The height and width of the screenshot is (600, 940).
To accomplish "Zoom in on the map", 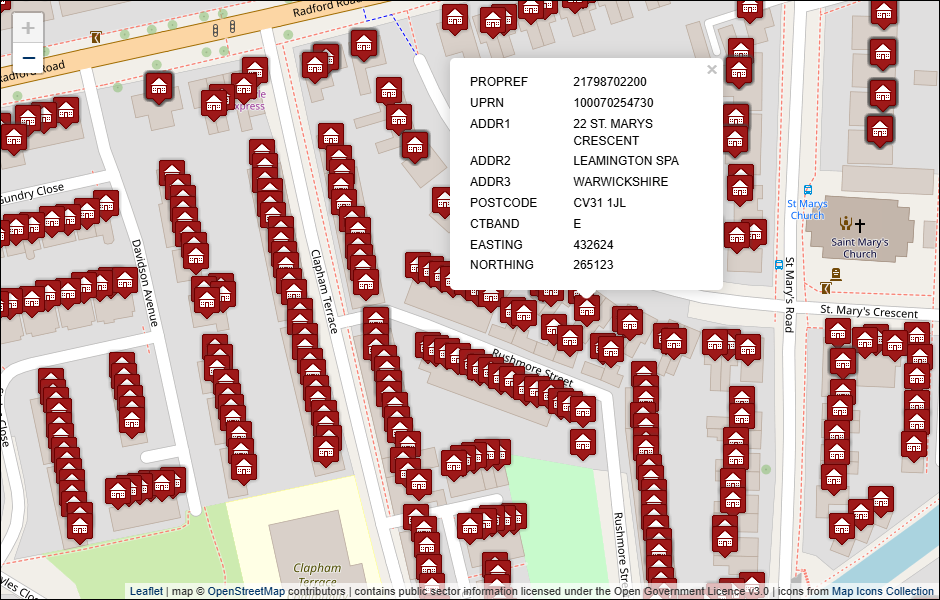I will pos(28,28).
